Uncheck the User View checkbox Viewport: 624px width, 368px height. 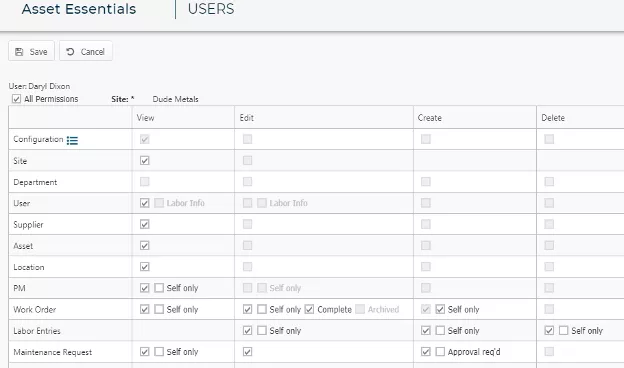(144, 203)
